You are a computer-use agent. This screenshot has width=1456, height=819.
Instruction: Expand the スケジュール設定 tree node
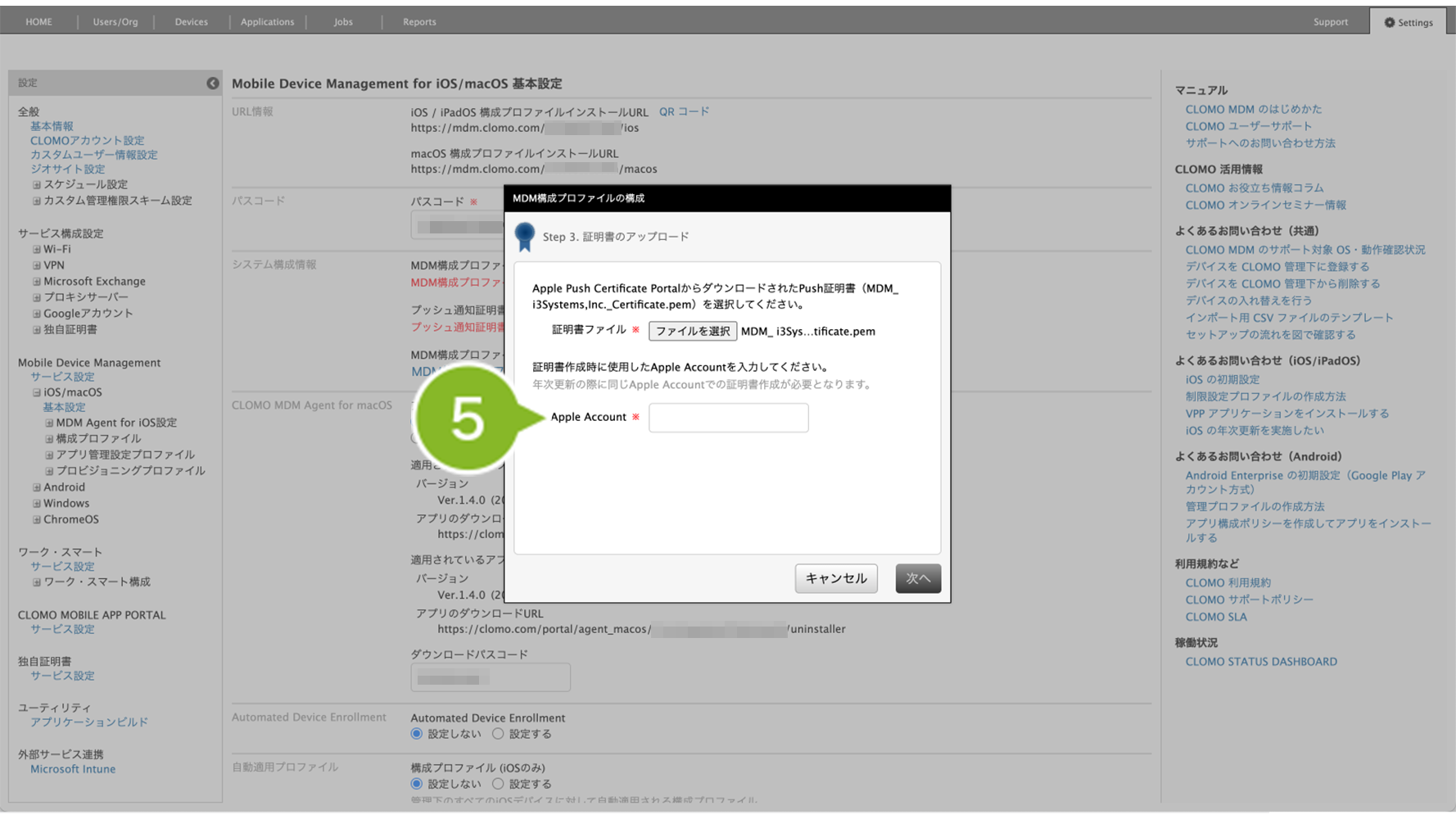[x=36, y=185]
